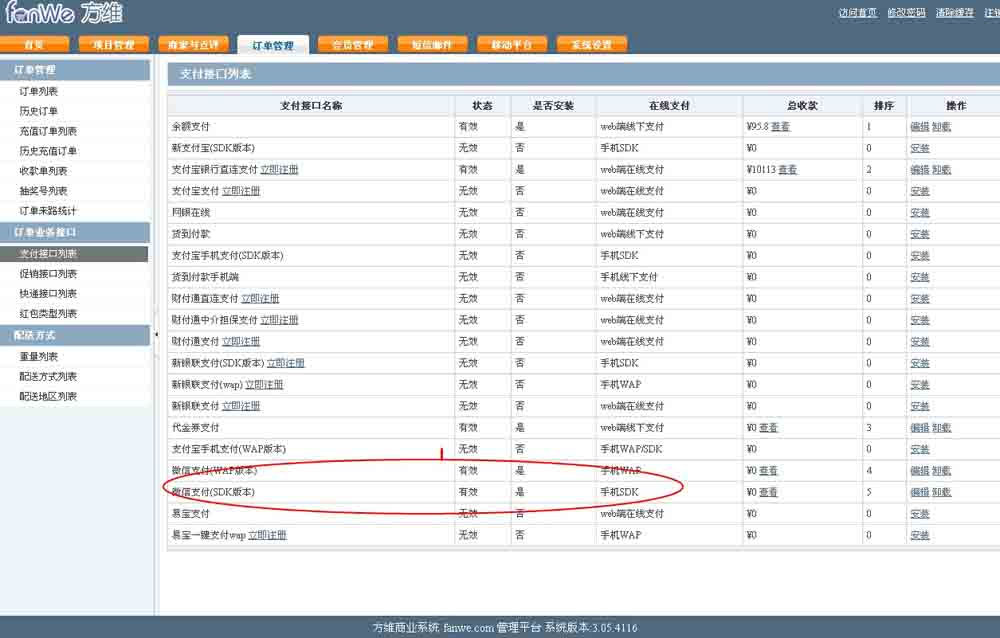
Task: Open 充值订单列表 in the sidebar
Action: pyautogui.click(x=48, y=131)
